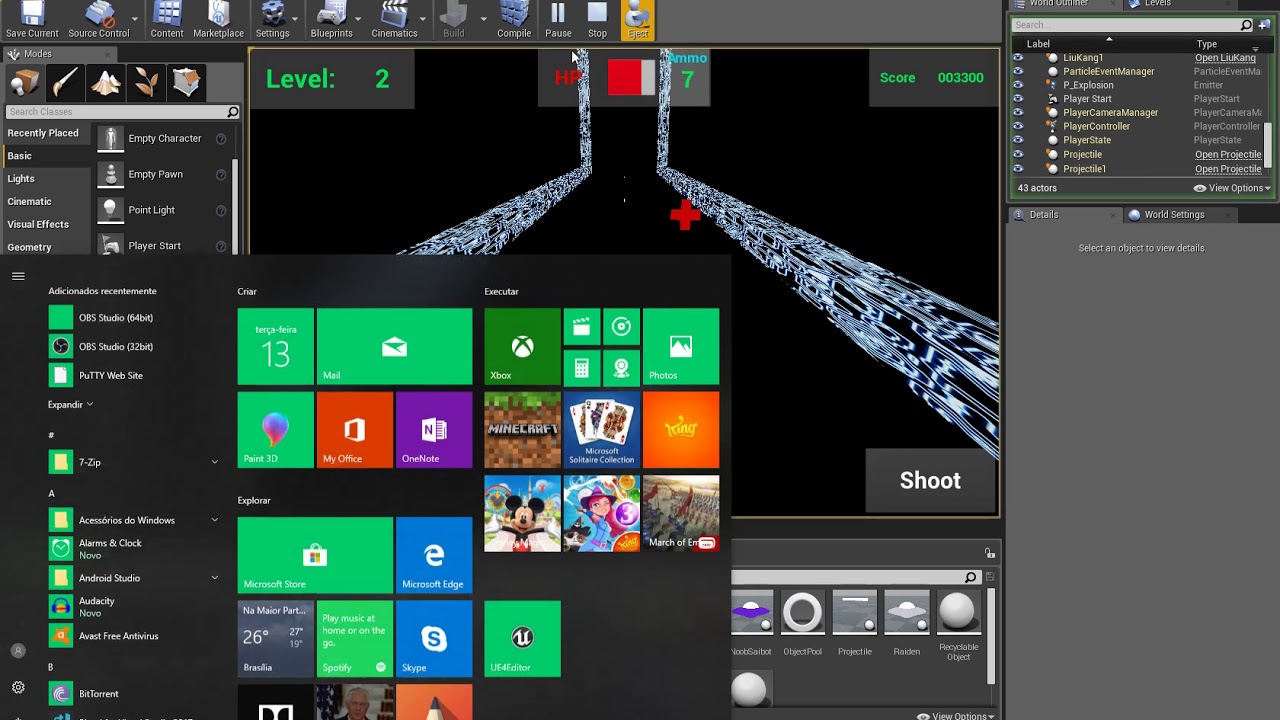Launch the Minecraft tile

[x=522, y=430]
